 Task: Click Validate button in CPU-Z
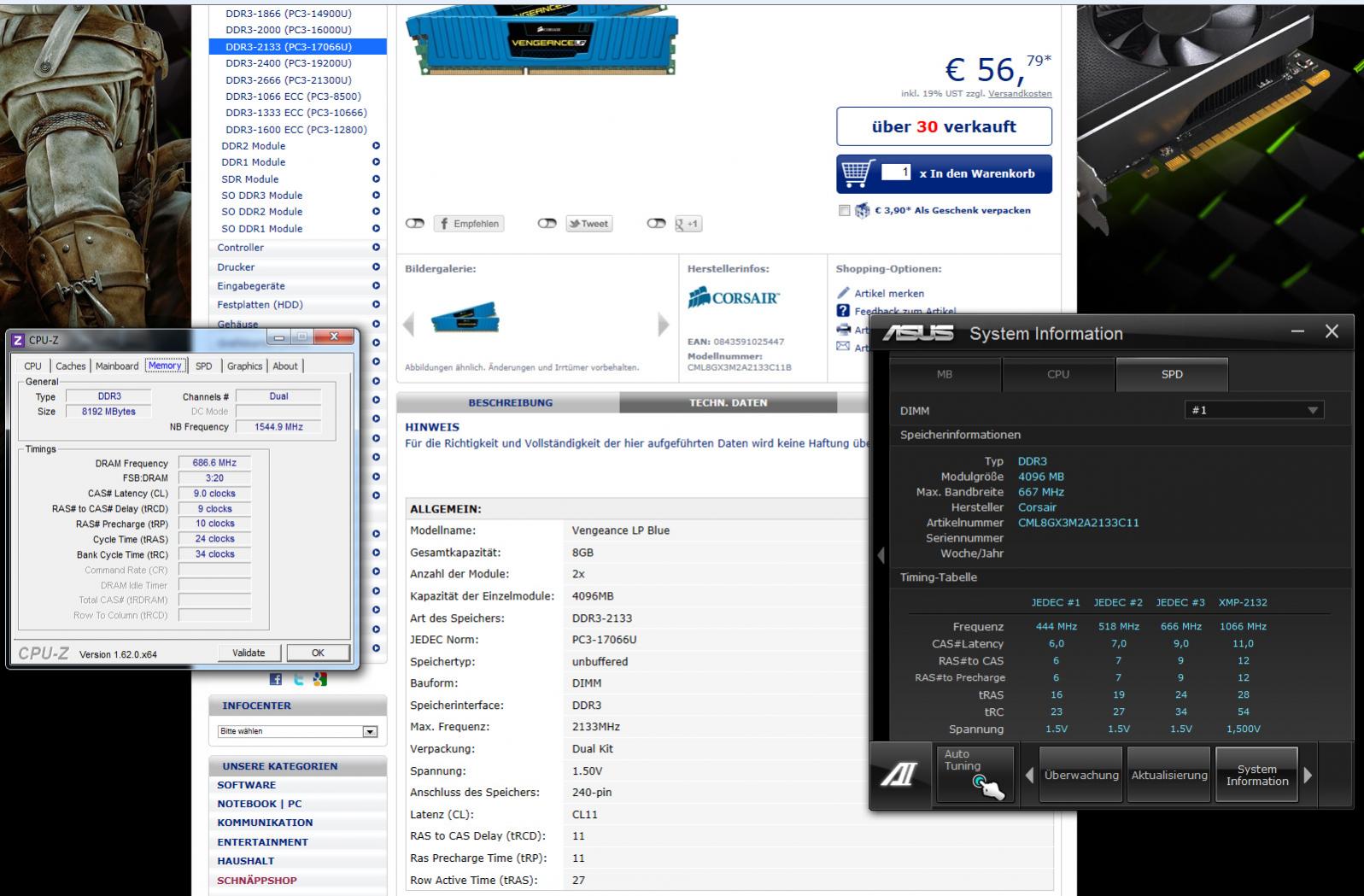pos(249,653)
